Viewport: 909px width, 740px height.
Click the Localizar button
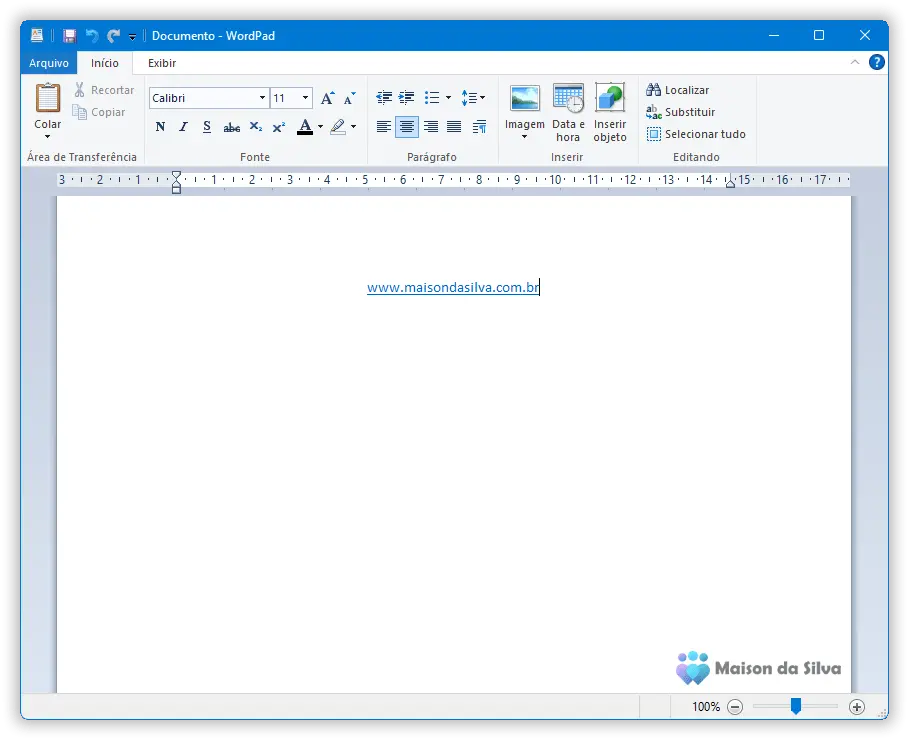point(678,90)
